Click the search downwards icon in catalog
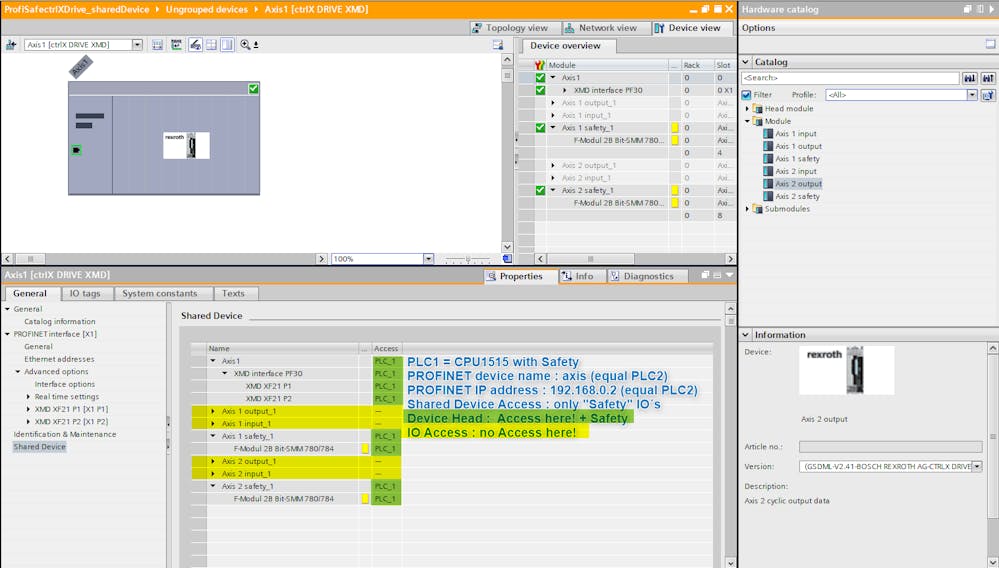 coord(970,78)
